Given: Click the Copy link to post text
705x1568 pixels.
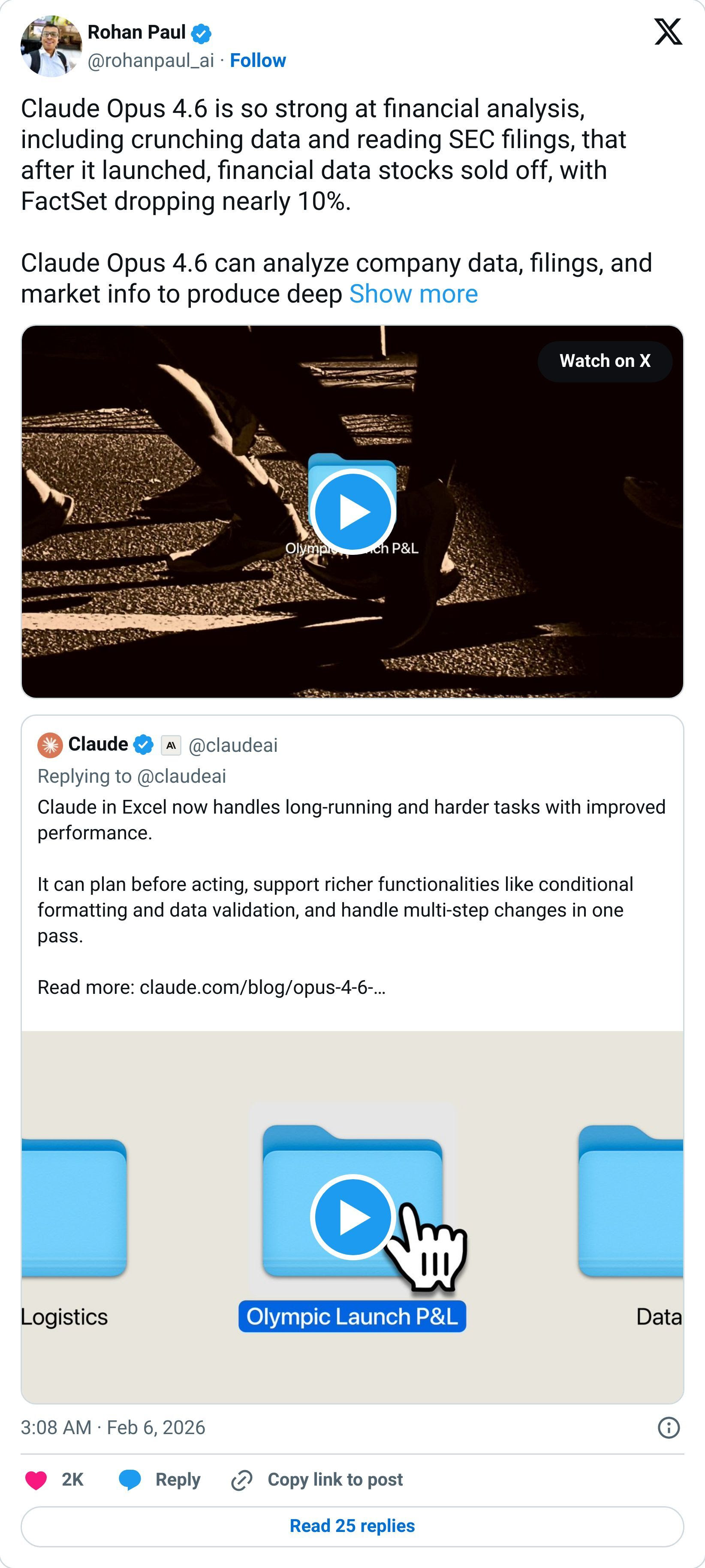Looking at the screenshot, I should pos(335,1480).
